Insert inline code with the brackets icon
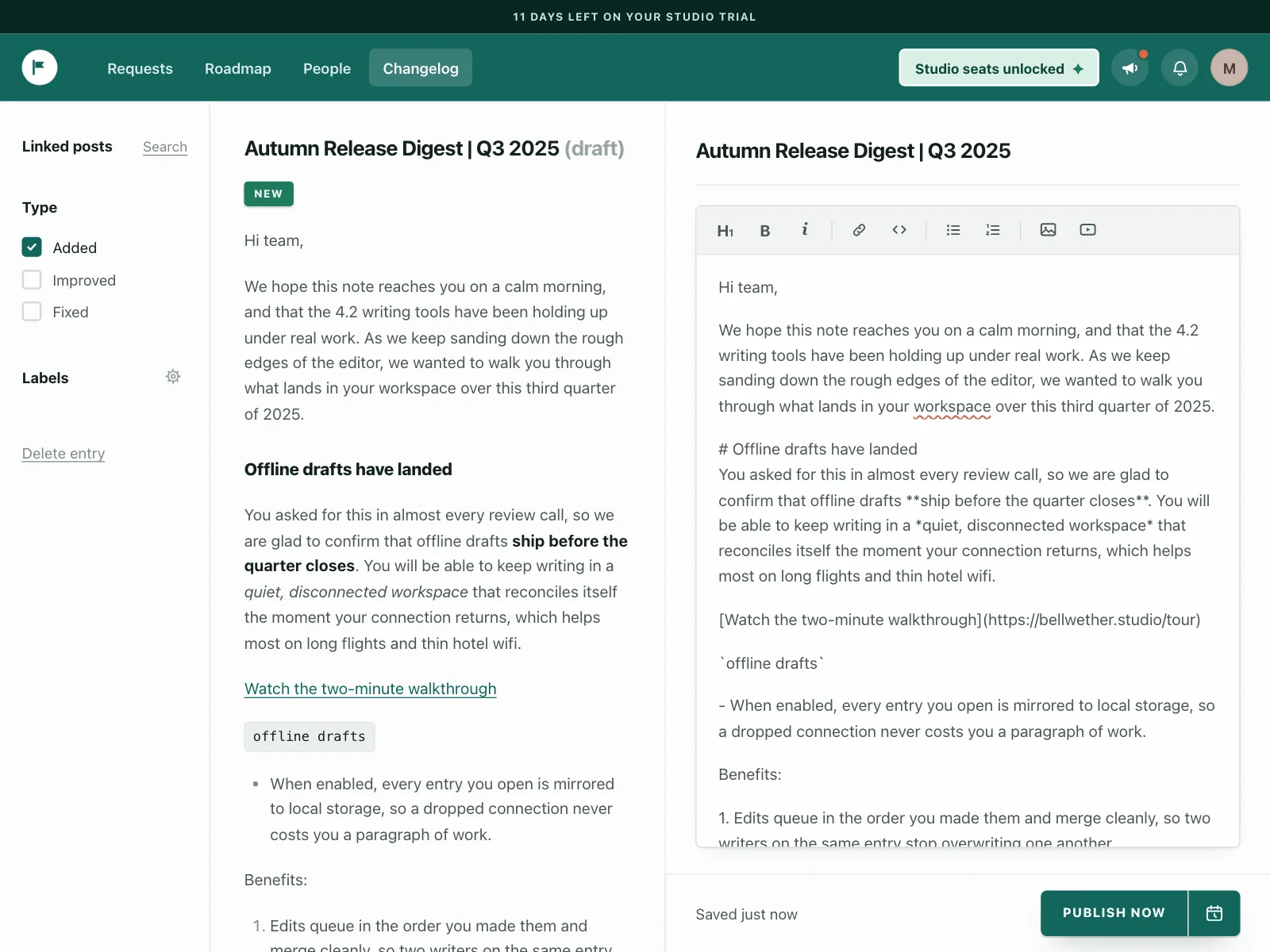1270x952 pixels. point(899,230)
